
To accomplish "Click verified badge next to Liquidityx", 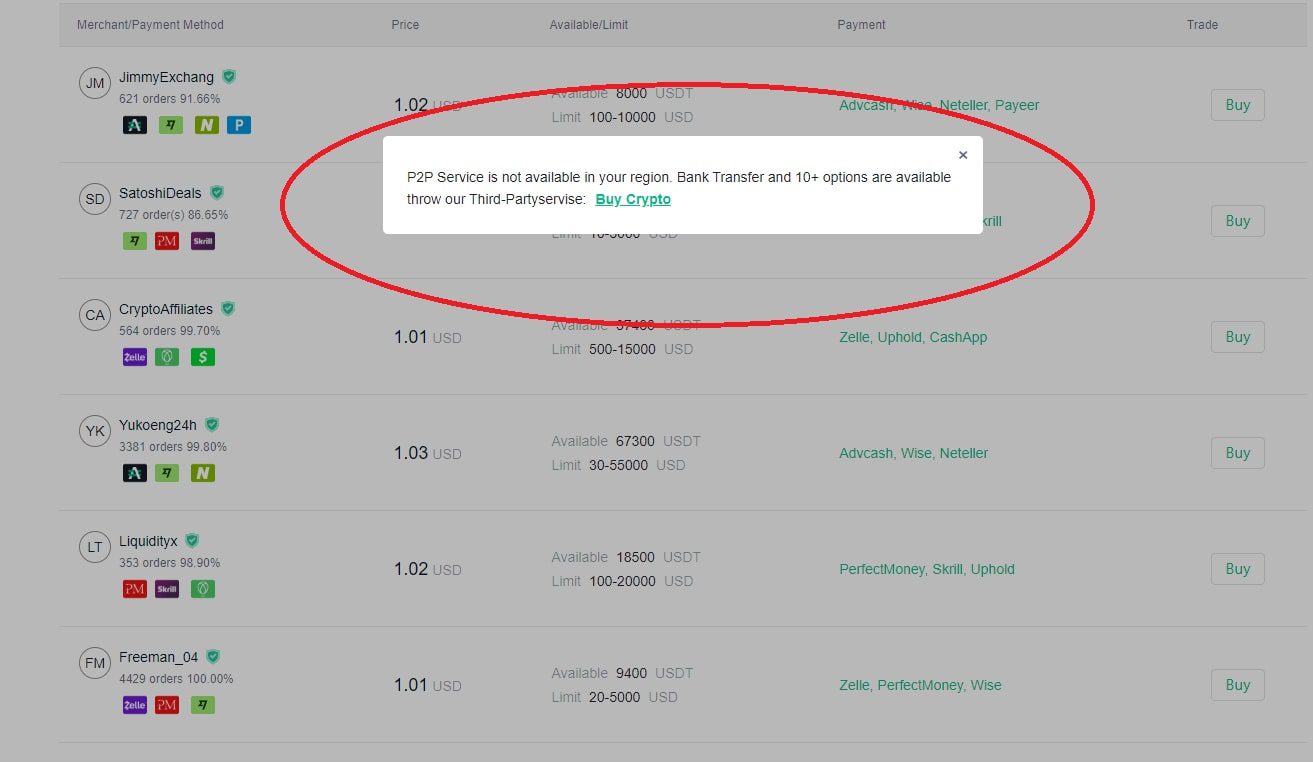I will [192, 541].
